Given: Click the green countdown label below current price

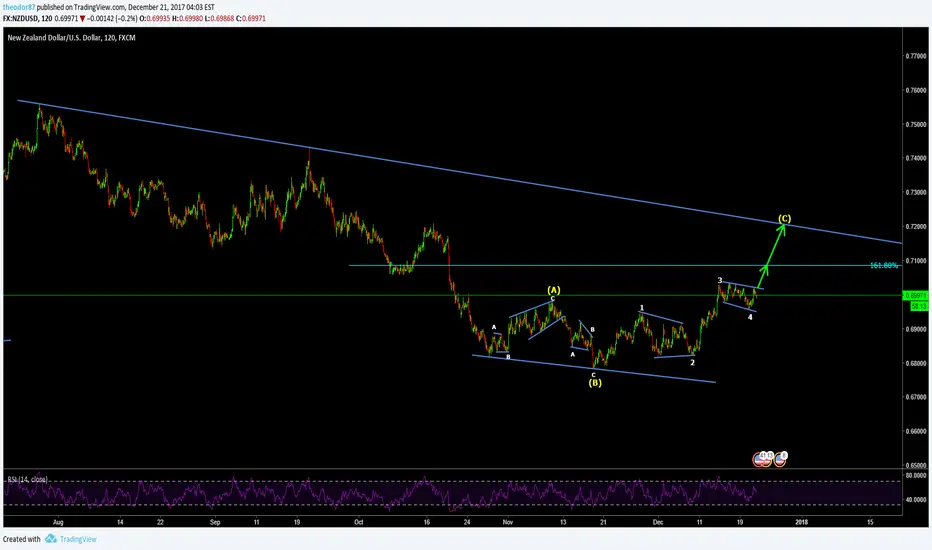Looking at the screenshot, I should pos(919,306).
